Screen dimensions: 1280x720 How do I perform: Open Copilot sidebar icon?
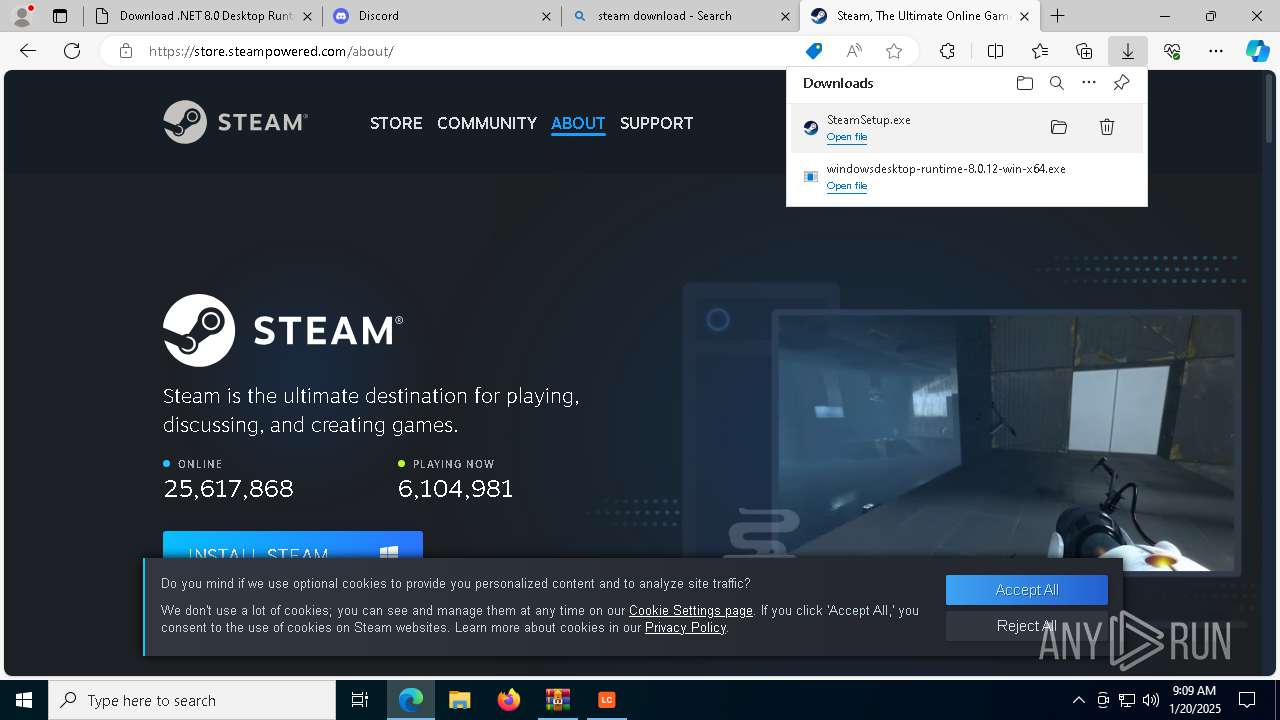(x=1258, y=51)
